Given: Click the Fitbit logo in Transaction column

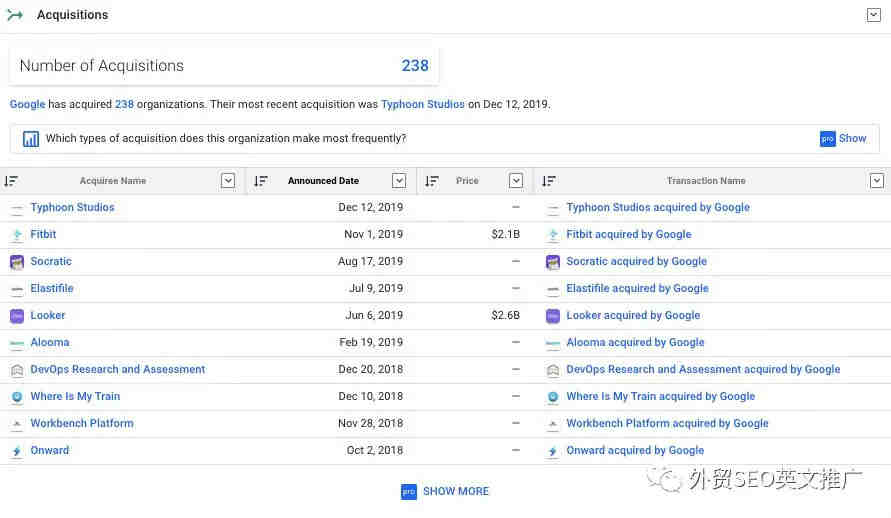Looking at the screenshot, I should 553,235.
